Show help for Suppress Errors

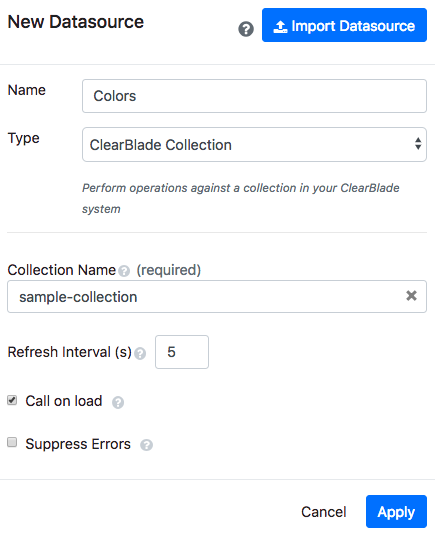tap(146, 445)
